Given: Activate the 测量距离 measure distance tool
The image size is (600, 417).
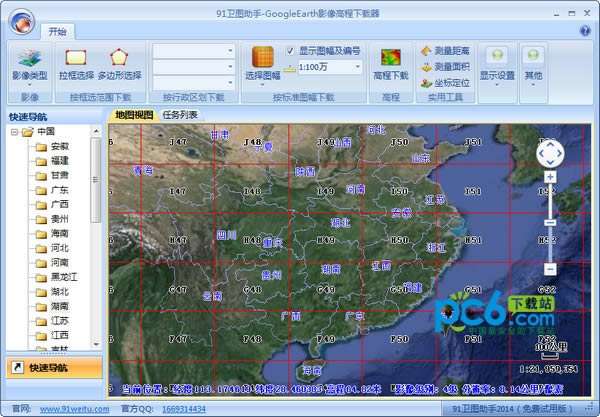Looking at the screenshot, I should 446,50.
